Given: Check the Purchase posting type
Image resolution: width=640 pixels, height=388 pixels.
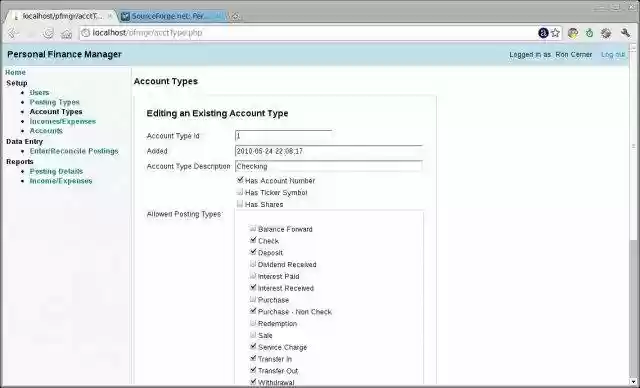Looking at the screenshot, I should (253, 299).
